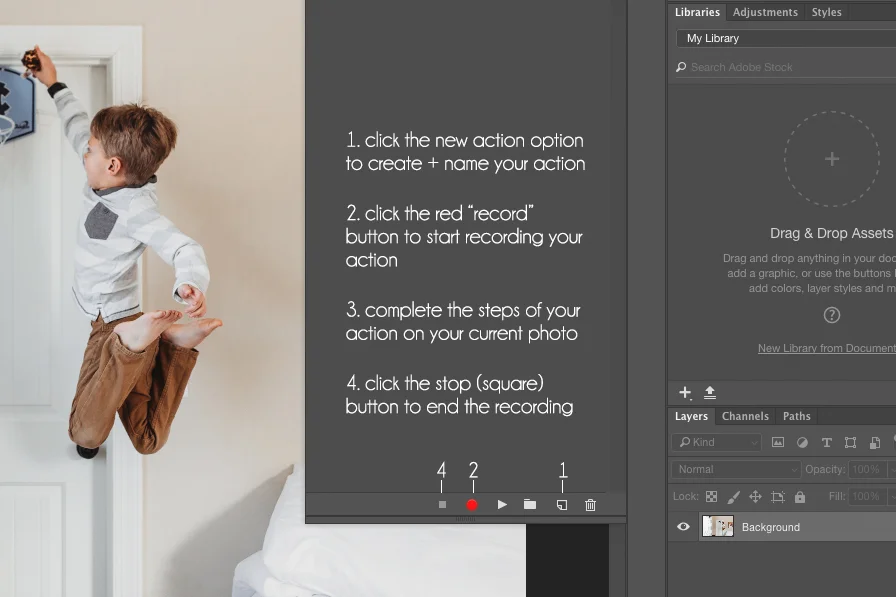Switch to the Libraries tab

tap(697, 12)
